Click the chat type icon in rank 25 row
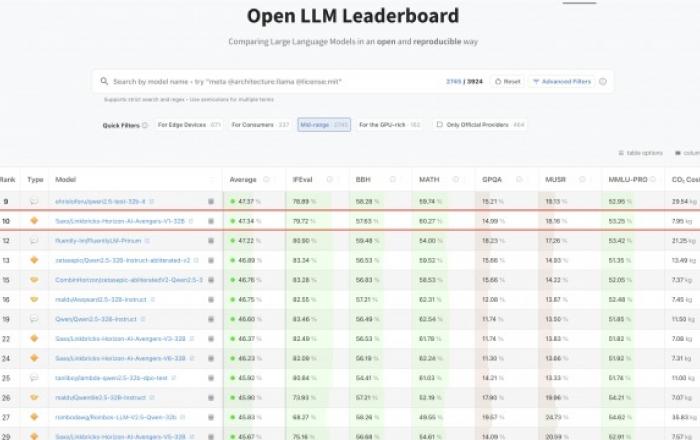Viewport: 700px width, 440px height. (x=34, y=378)
